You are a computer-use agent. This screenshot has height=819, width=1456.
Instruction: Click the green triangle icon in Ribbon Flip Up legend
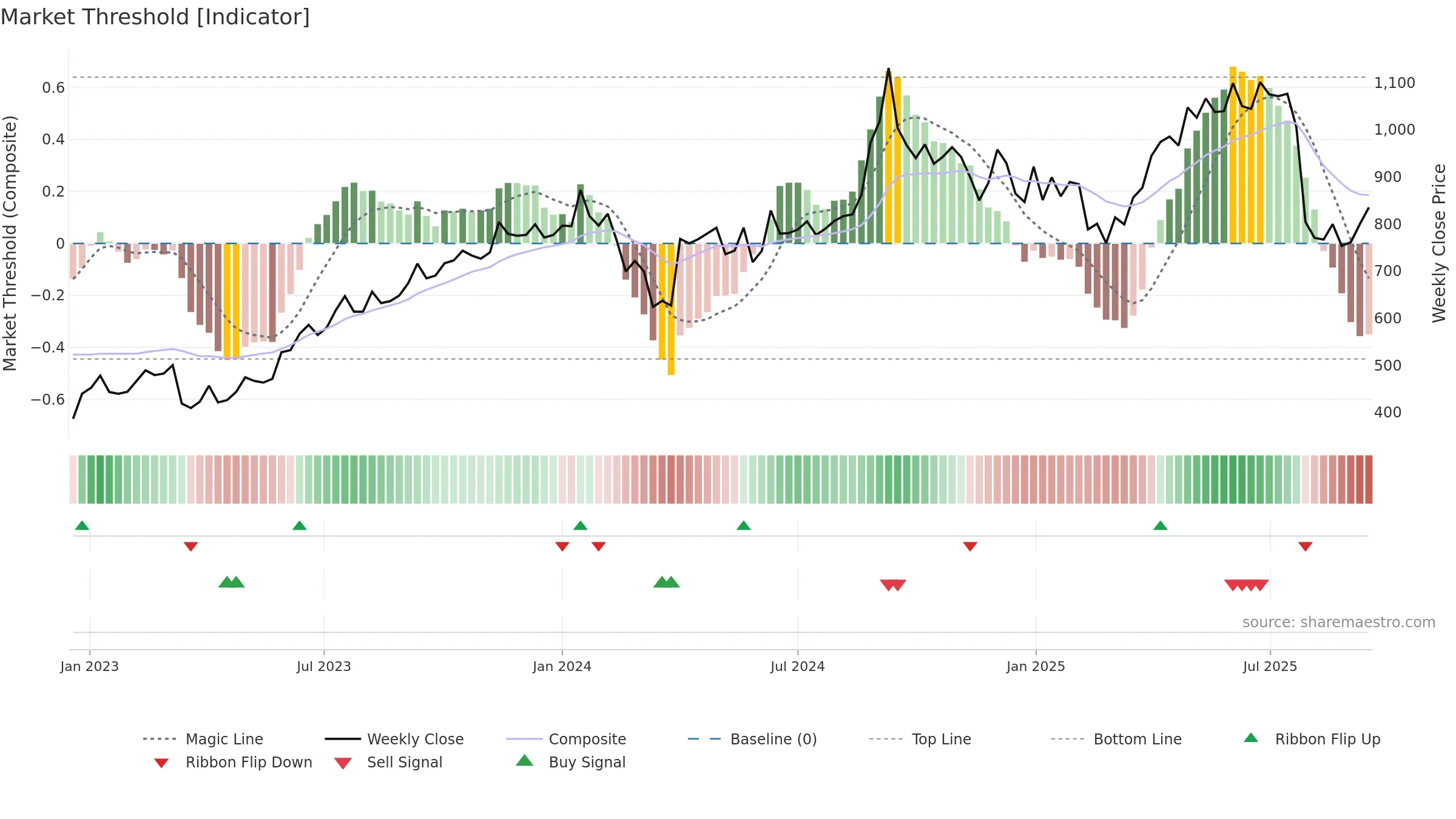click(x=1251, y=738)
